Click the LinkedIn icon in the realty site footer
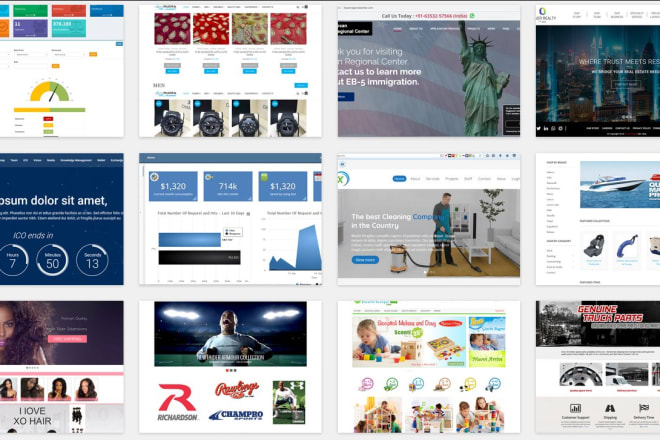Image resolution: width=660 pixels, height=440 pixels. [x=546, y=128]
